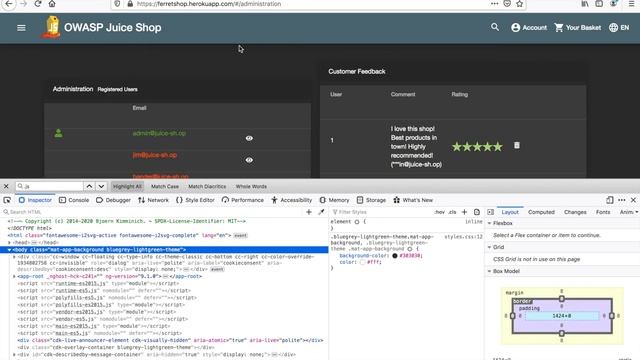Image resolution: width=640 pixels, height=360 pixels.
Task: Collapse the body element node
Action: point(9,250)
